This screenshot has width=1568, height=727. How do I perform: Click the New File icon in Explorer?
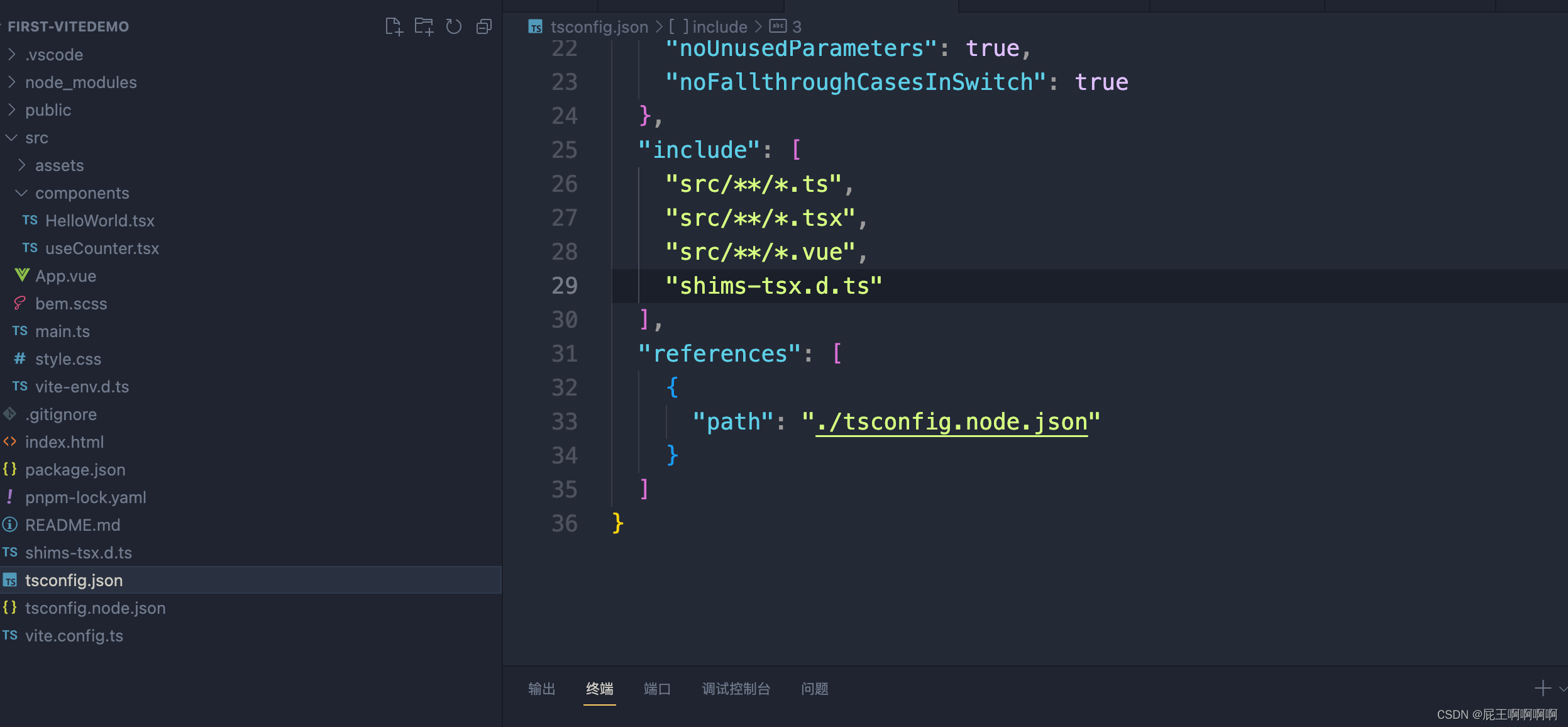point(394,26)
